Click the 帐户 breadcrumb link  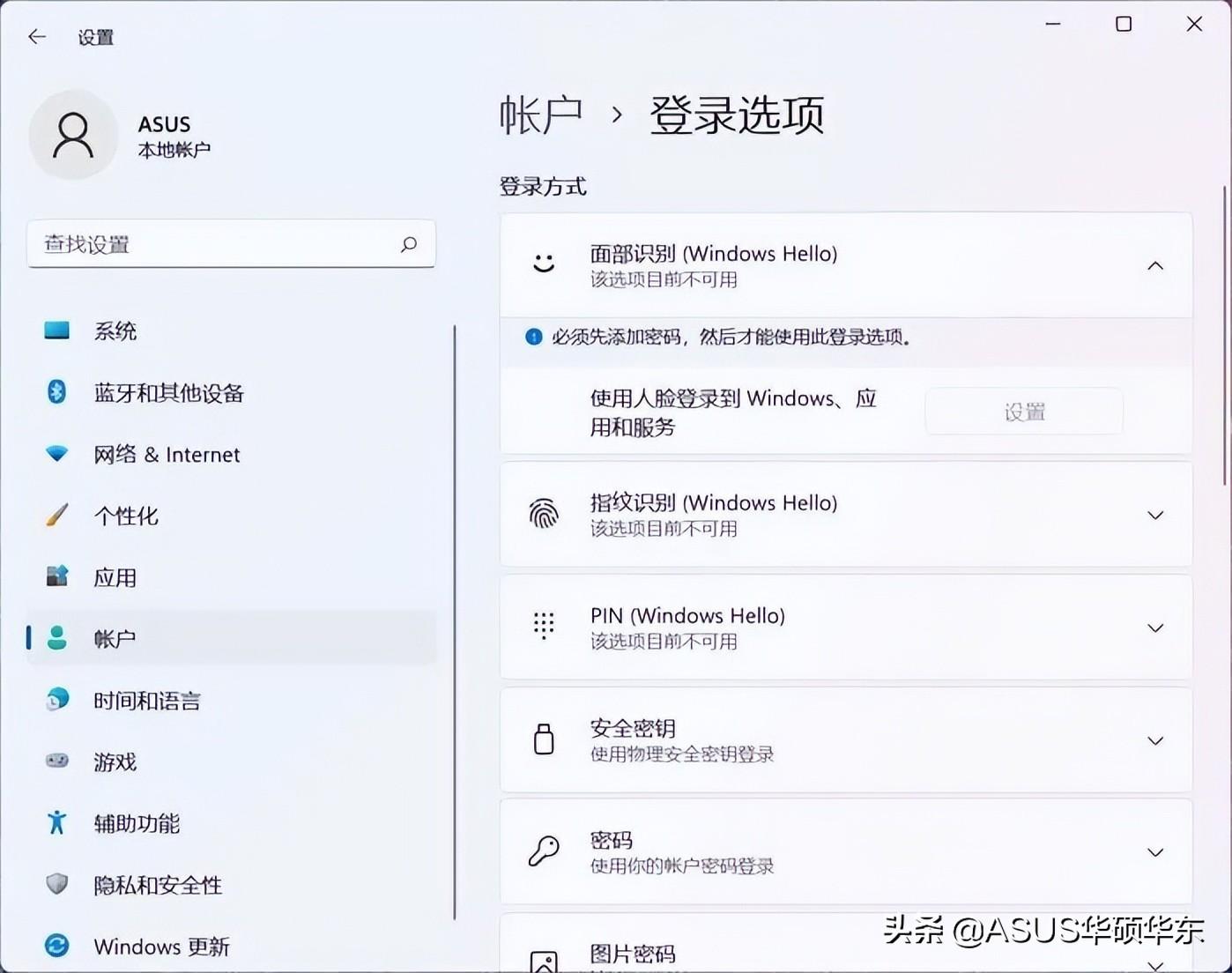pos(541,115)
